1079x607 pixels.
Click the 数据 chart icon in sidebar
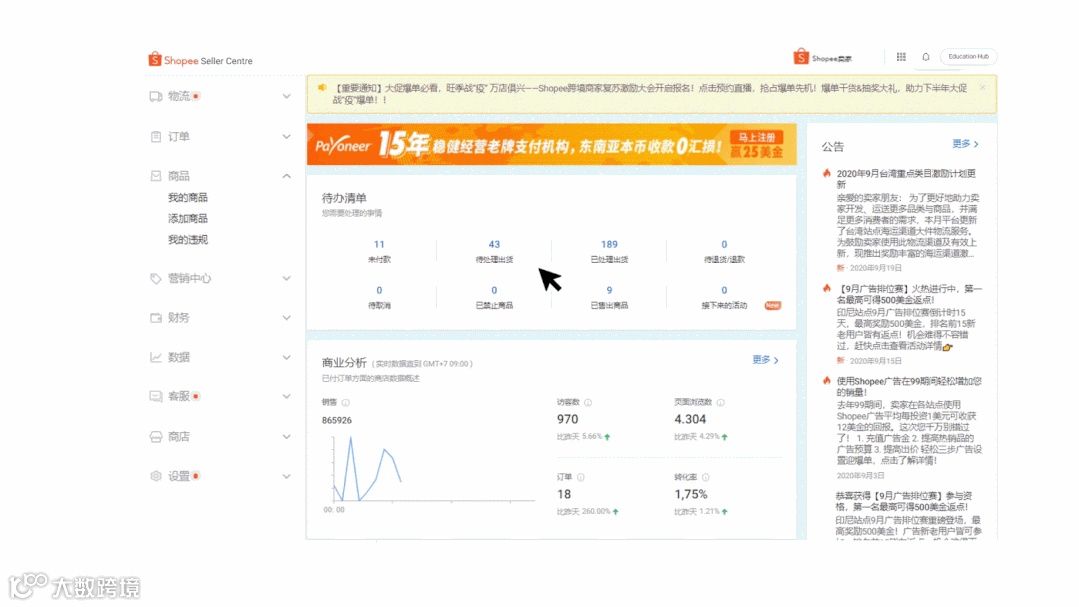(x=156, y=357)
